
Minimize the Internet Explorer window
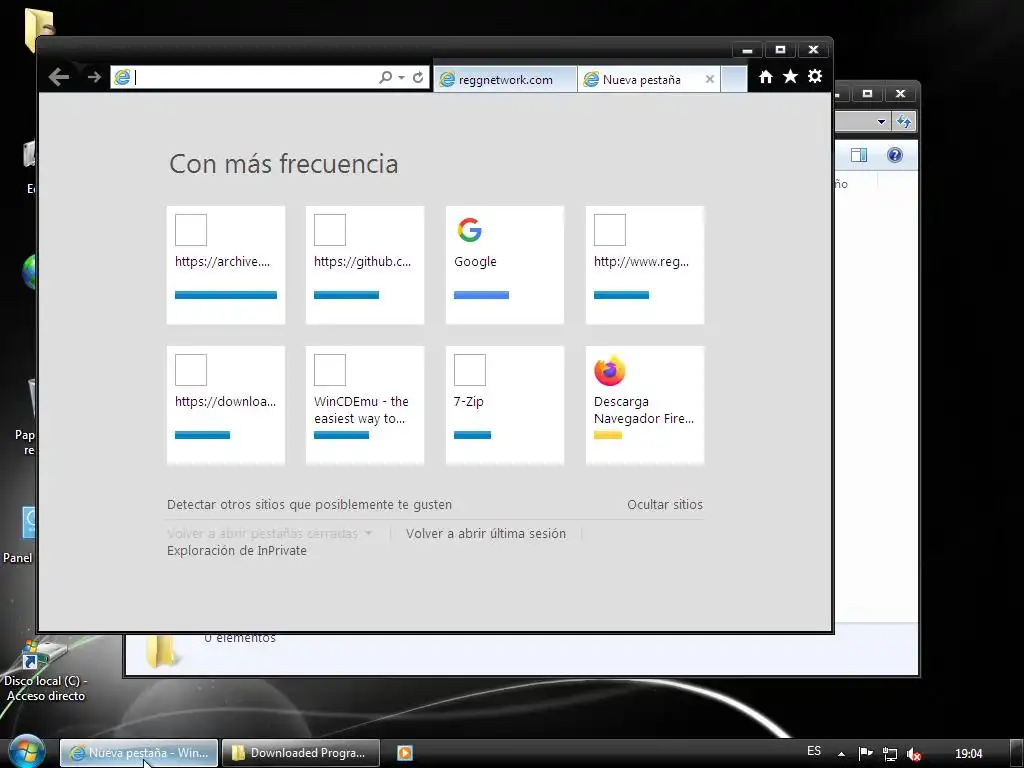(x=748, y=50)
